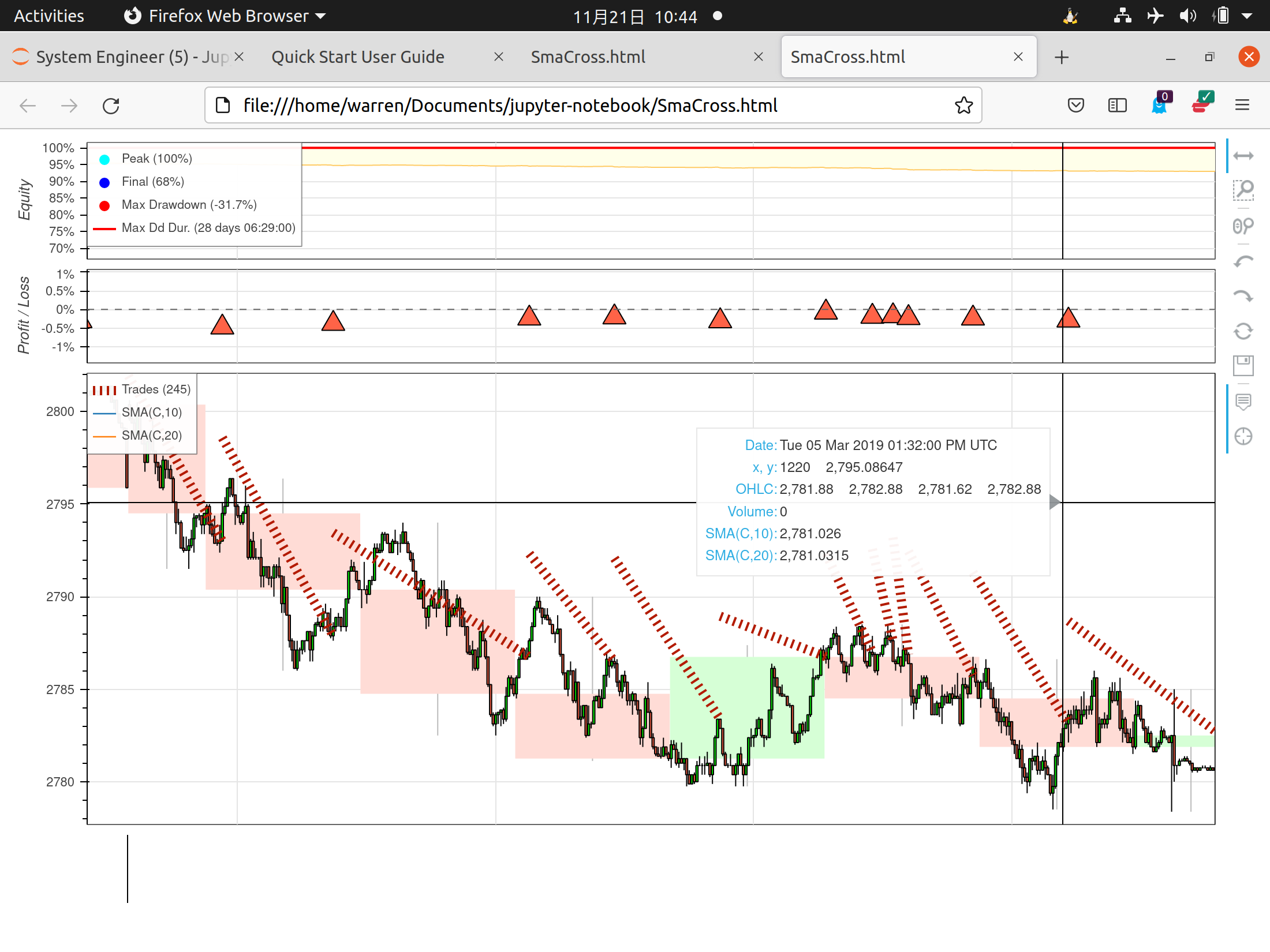1270x952 pixels.
Task: Close the active SmaCross.html tab
Action: click(x=1018, y=57)
